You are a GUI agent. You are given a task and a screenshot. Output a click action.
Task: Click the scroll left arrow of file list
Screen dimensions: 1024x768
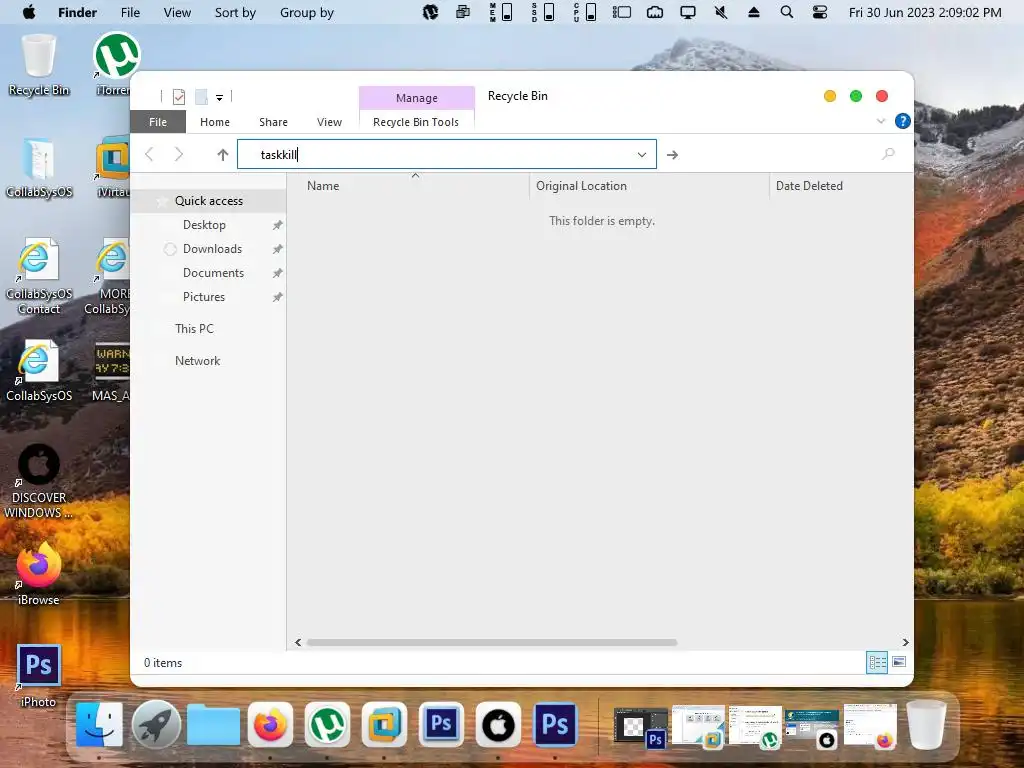point(298,643)
